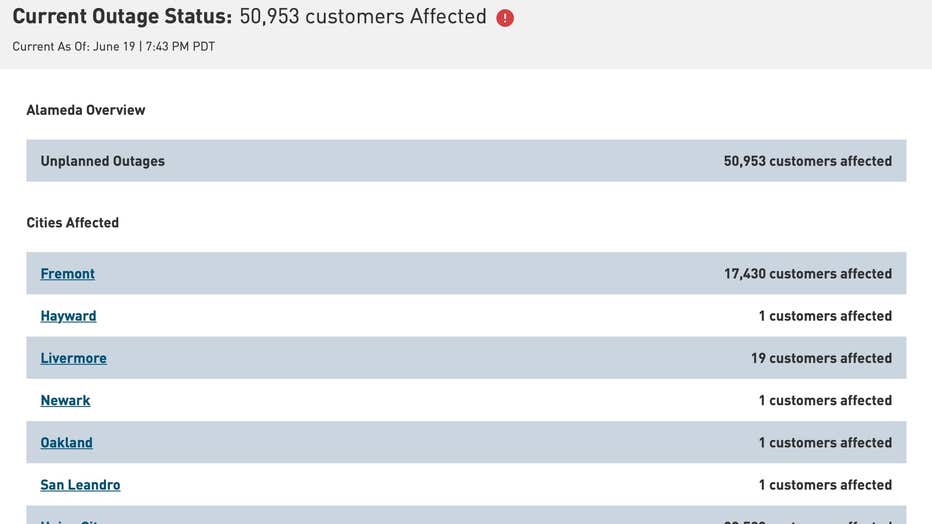Select the Newark city link
The image size is (932, 524).
[65, 400]
